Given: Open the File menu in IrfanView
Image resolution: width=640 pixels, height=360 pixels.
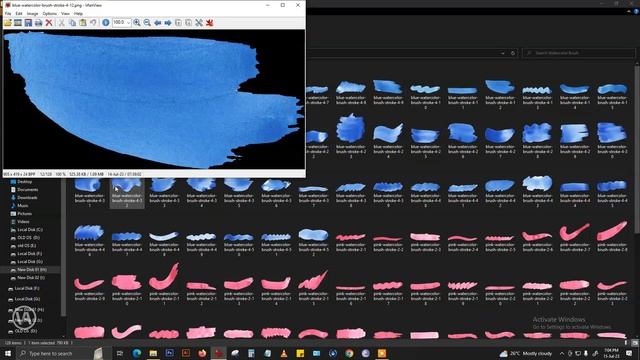Looking at the screenshot, I should click(x=8, y=13).
